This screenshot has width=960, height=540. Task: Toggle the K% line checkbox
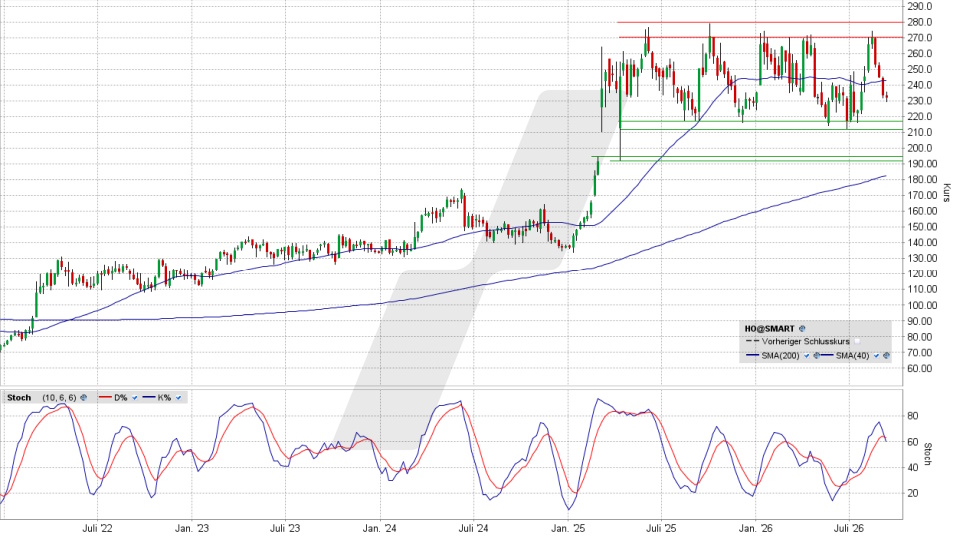tap(178, 398)
